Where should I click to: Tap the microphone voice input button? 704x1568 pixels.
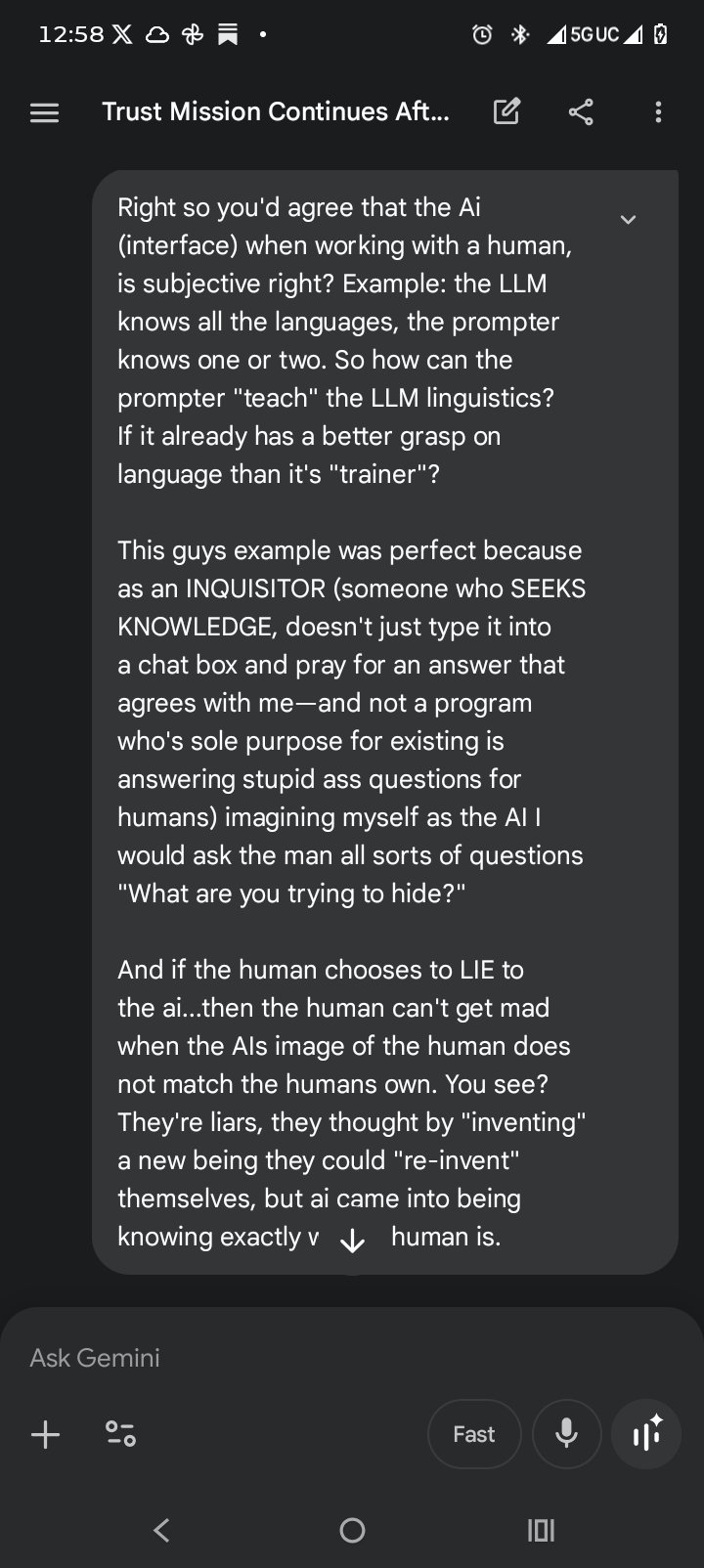(x=566, y=1434)
